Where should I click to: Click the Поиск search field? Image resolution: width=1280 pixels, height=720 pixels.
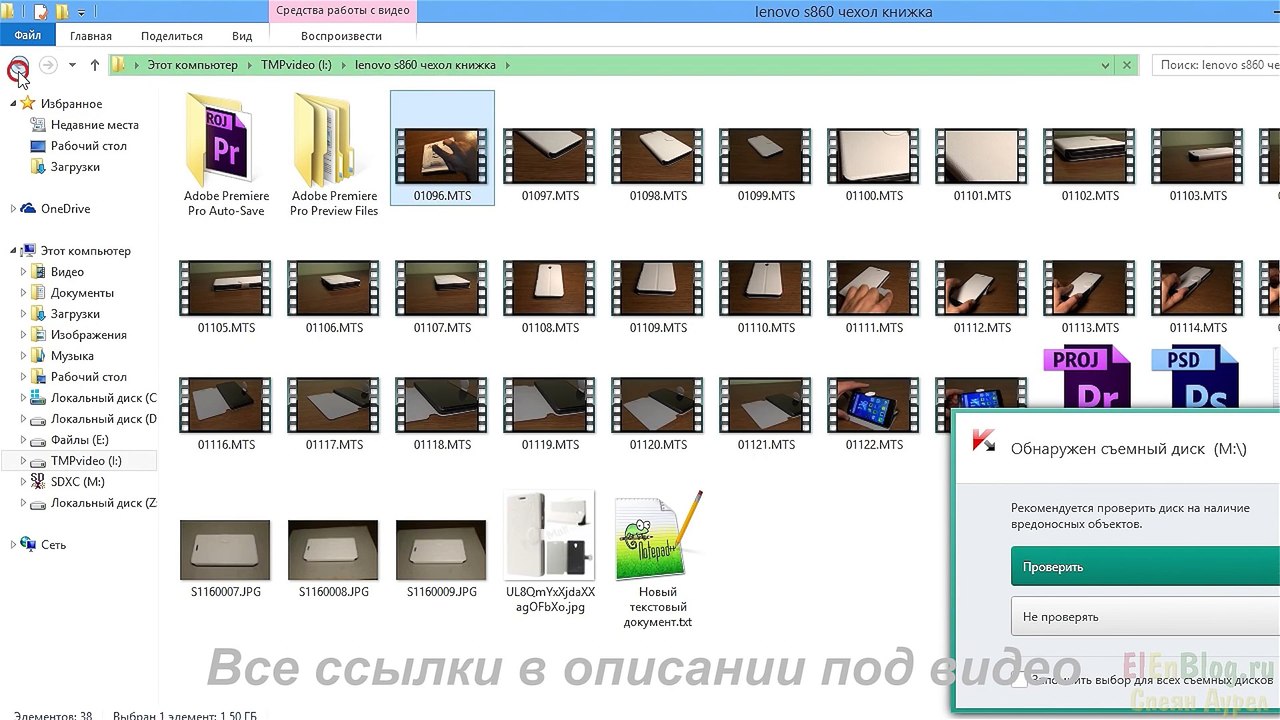tap(1216, 65)
